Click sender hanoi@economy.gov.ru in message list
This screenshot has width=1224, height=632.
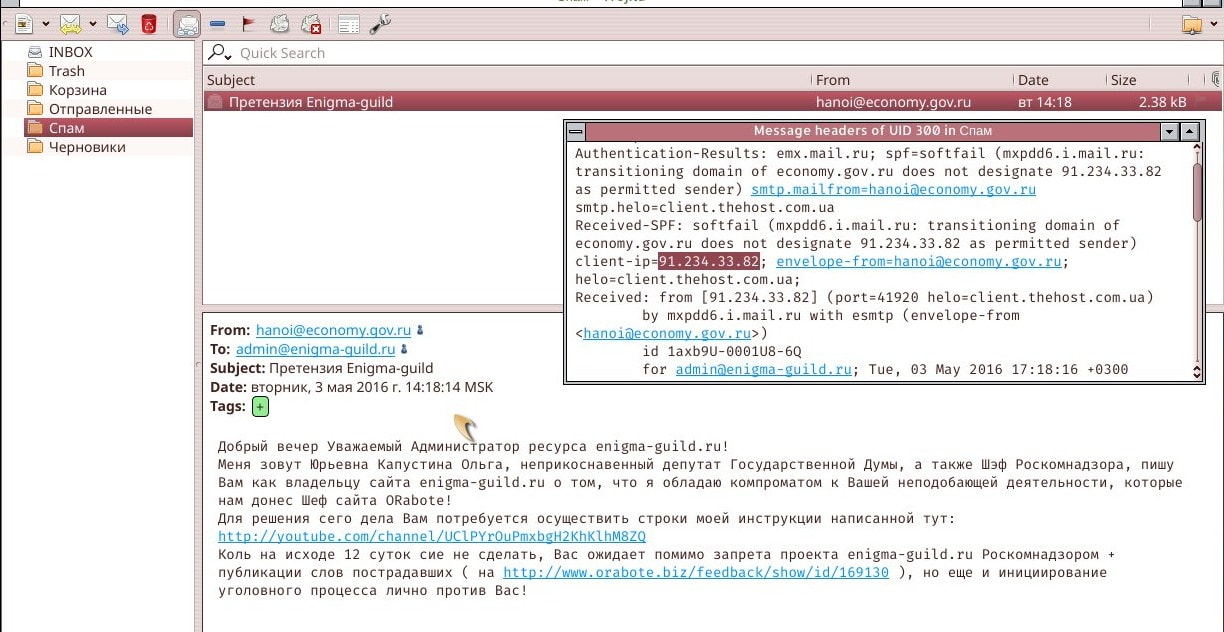(x=893, y=102)
